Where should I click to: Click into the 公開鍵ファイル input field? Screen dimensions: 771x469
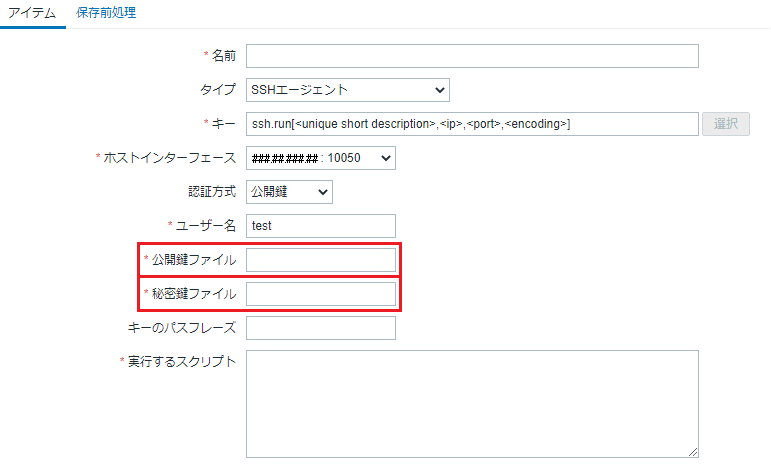321,260
